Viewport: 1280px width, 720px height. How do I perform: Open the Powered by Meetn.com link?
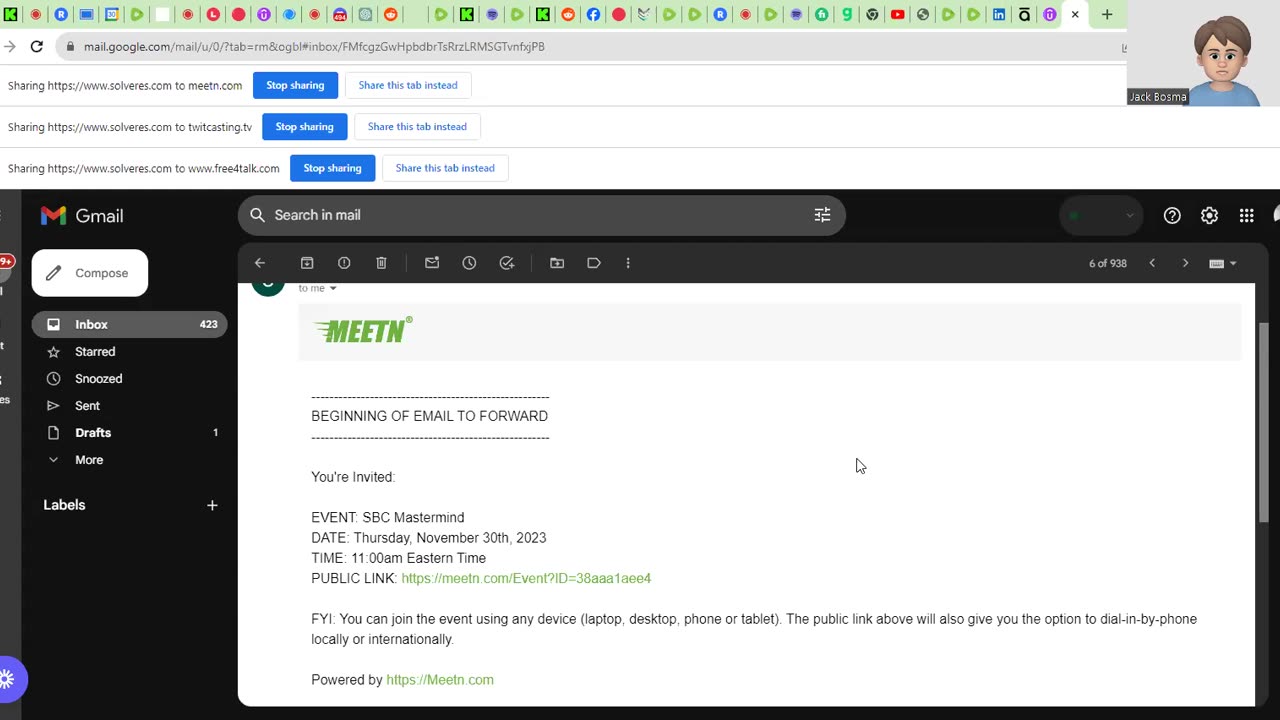point(440,680)
